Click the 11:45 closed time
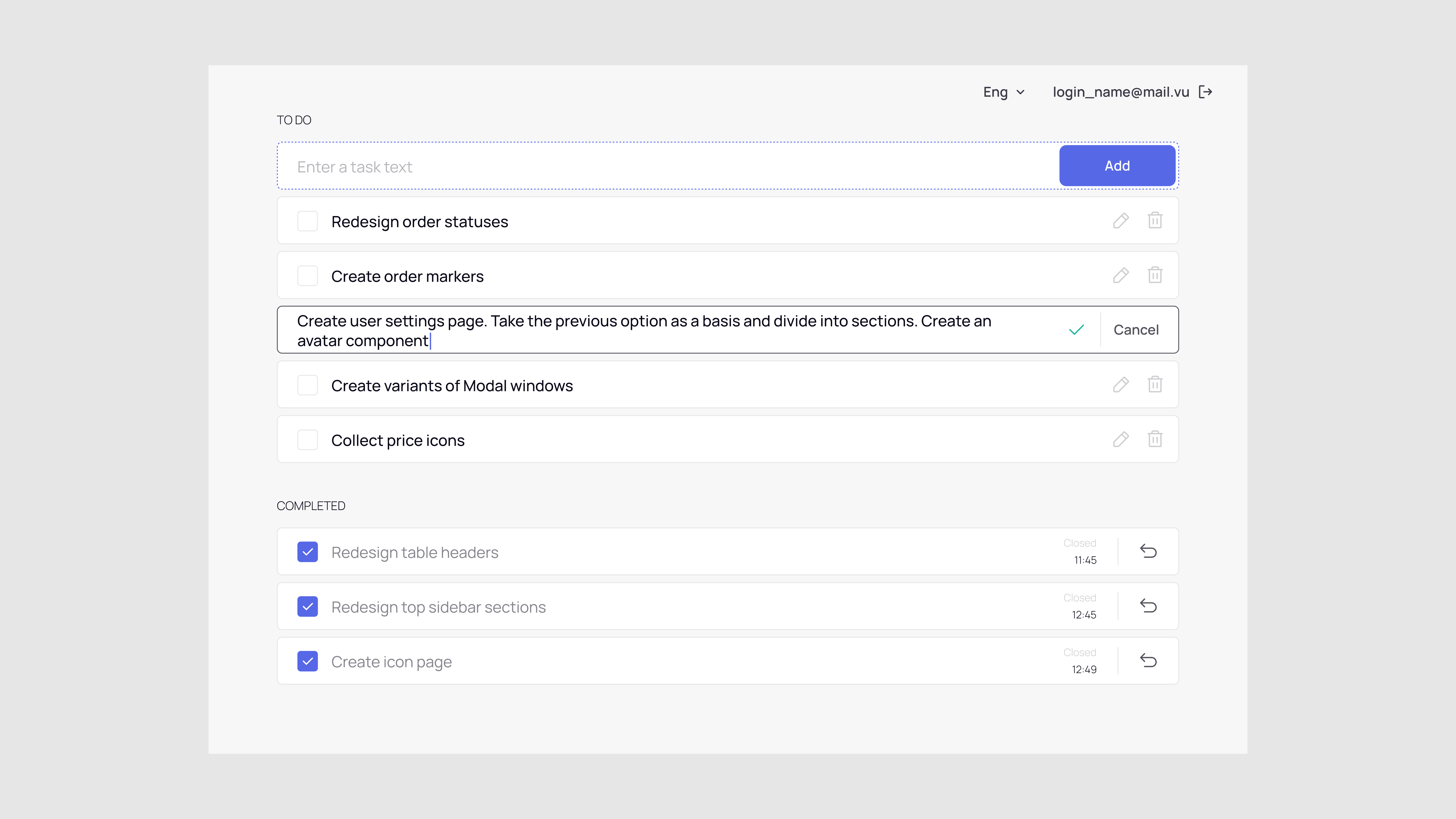The width and height of the screenshot is (1456, 819). [x=1085, y=560]
